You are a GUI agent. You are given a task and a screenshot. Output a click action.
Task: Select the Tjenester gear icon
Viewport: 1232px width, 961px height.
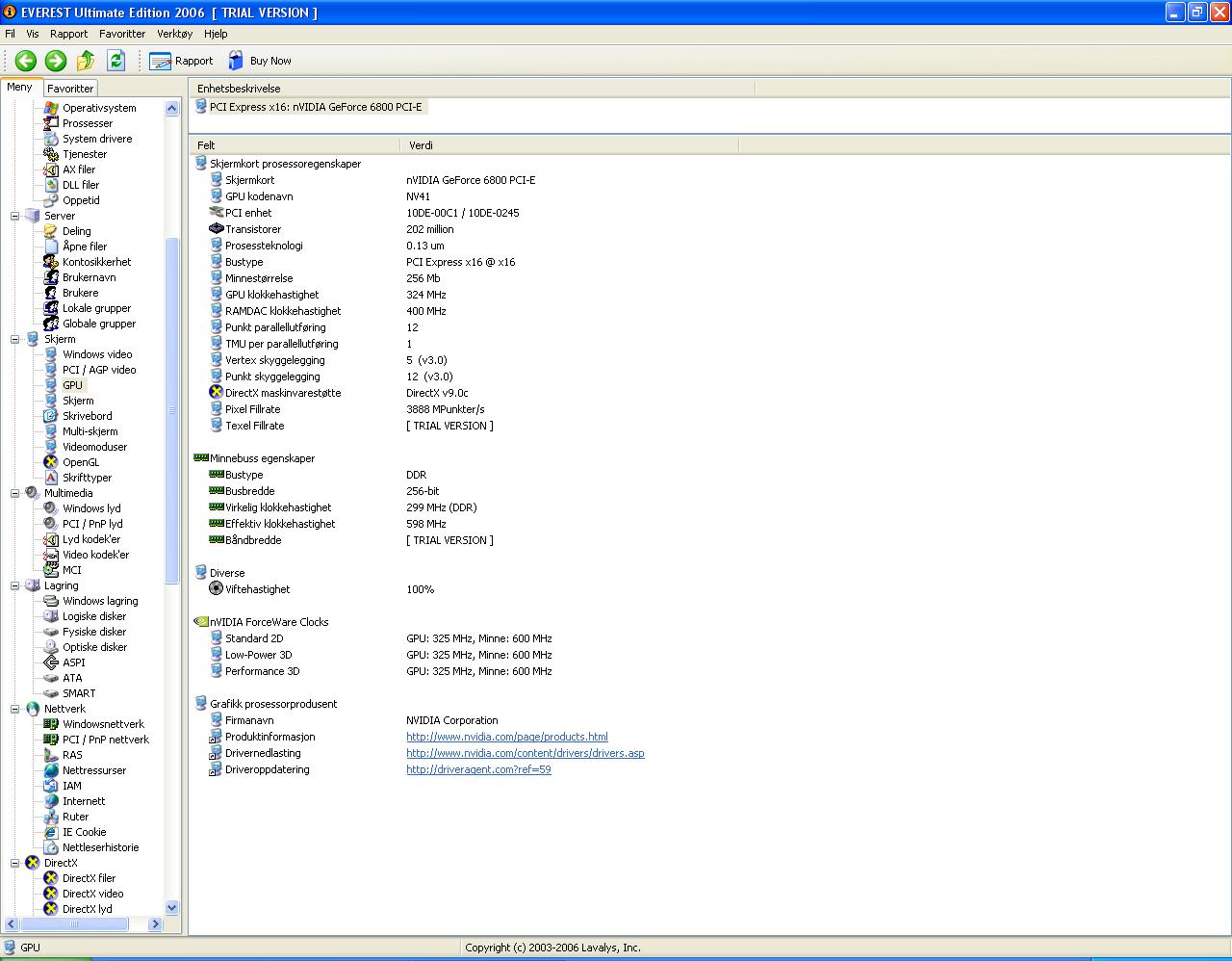pyautogui.click(x=51, y=154)
